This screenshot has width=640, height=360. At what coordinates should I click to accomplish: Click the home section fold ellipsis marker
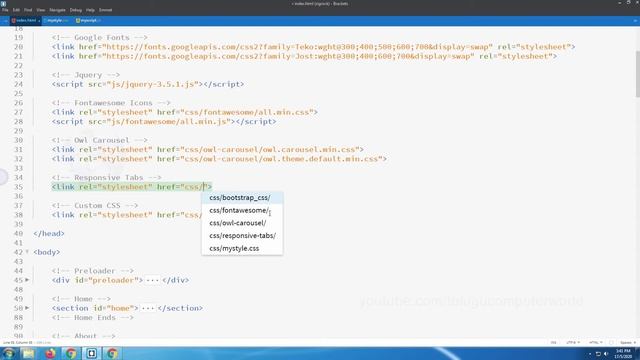click(148, 308)
